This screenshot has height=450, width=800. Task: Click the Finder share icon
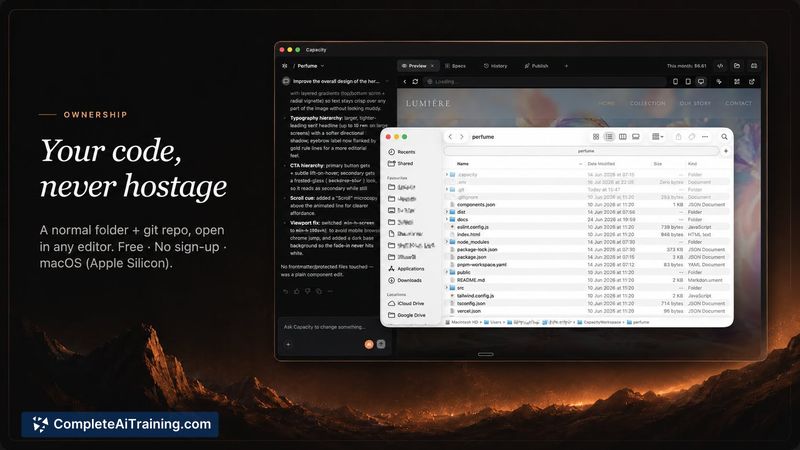[678, 137]
